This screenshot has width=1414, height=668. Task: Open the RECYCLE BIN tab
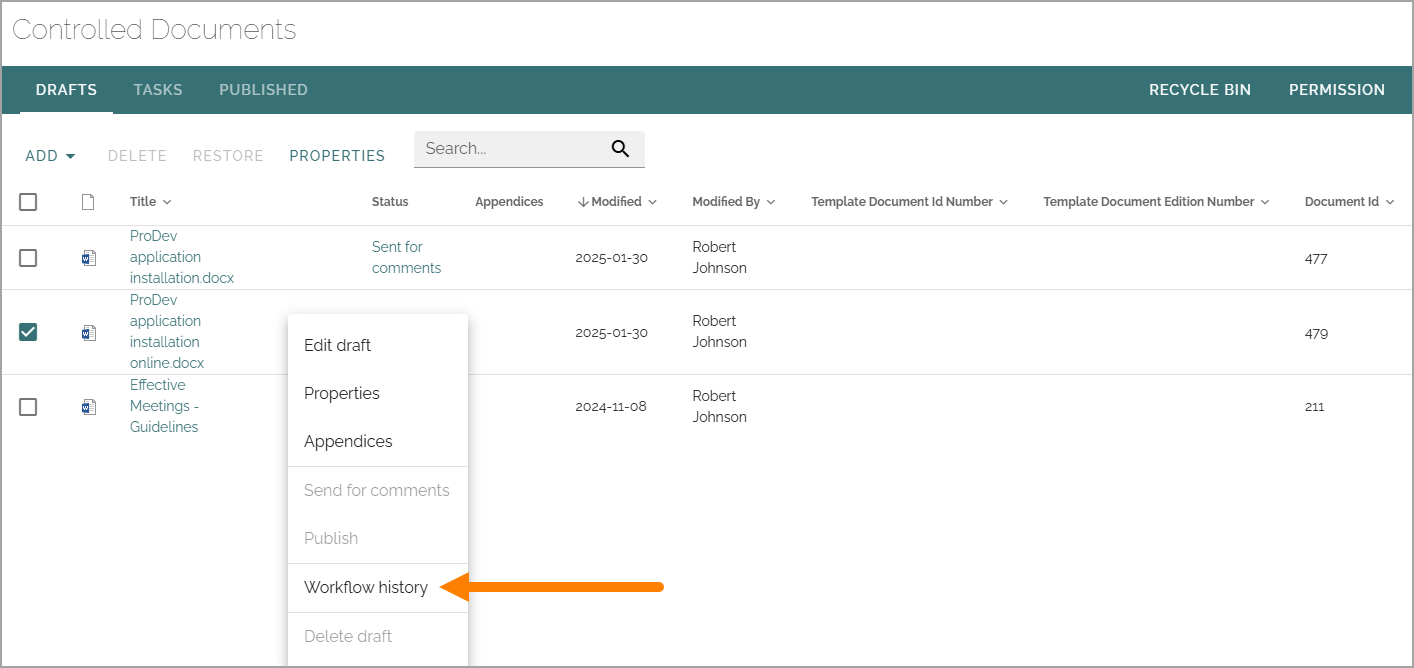click(x=1200, y=90)
